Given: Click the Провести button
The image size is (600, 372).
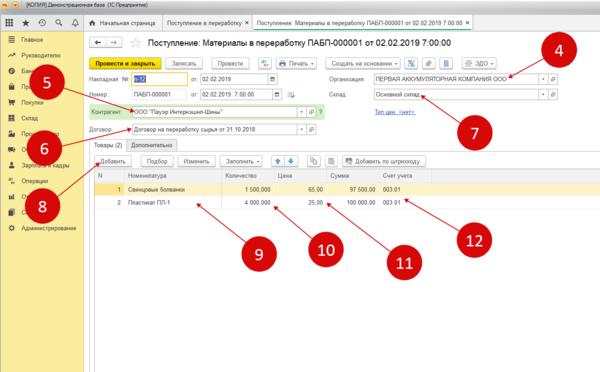Looking at the screenshot, I should coord(230,64).
